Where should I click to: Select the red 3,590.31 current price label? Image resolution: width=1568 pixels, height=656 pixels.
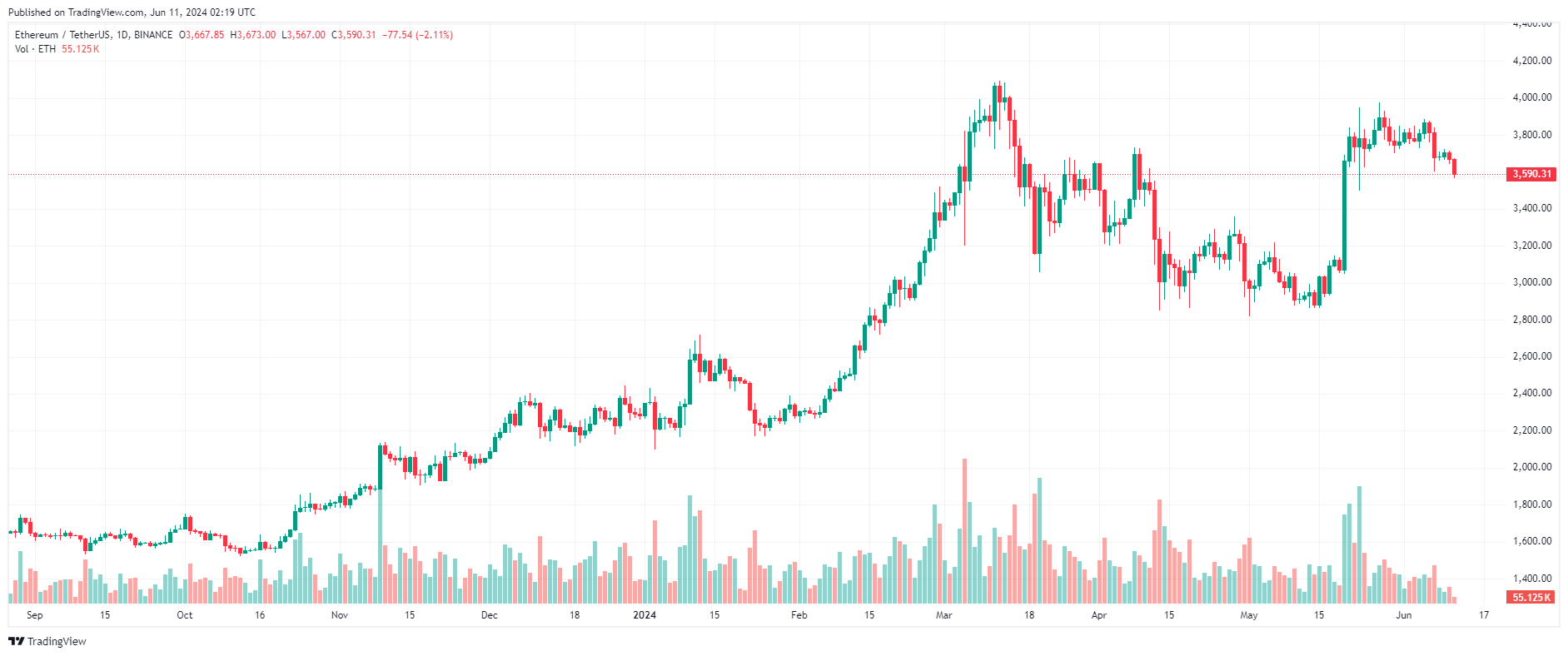[x=1532, y=174]
